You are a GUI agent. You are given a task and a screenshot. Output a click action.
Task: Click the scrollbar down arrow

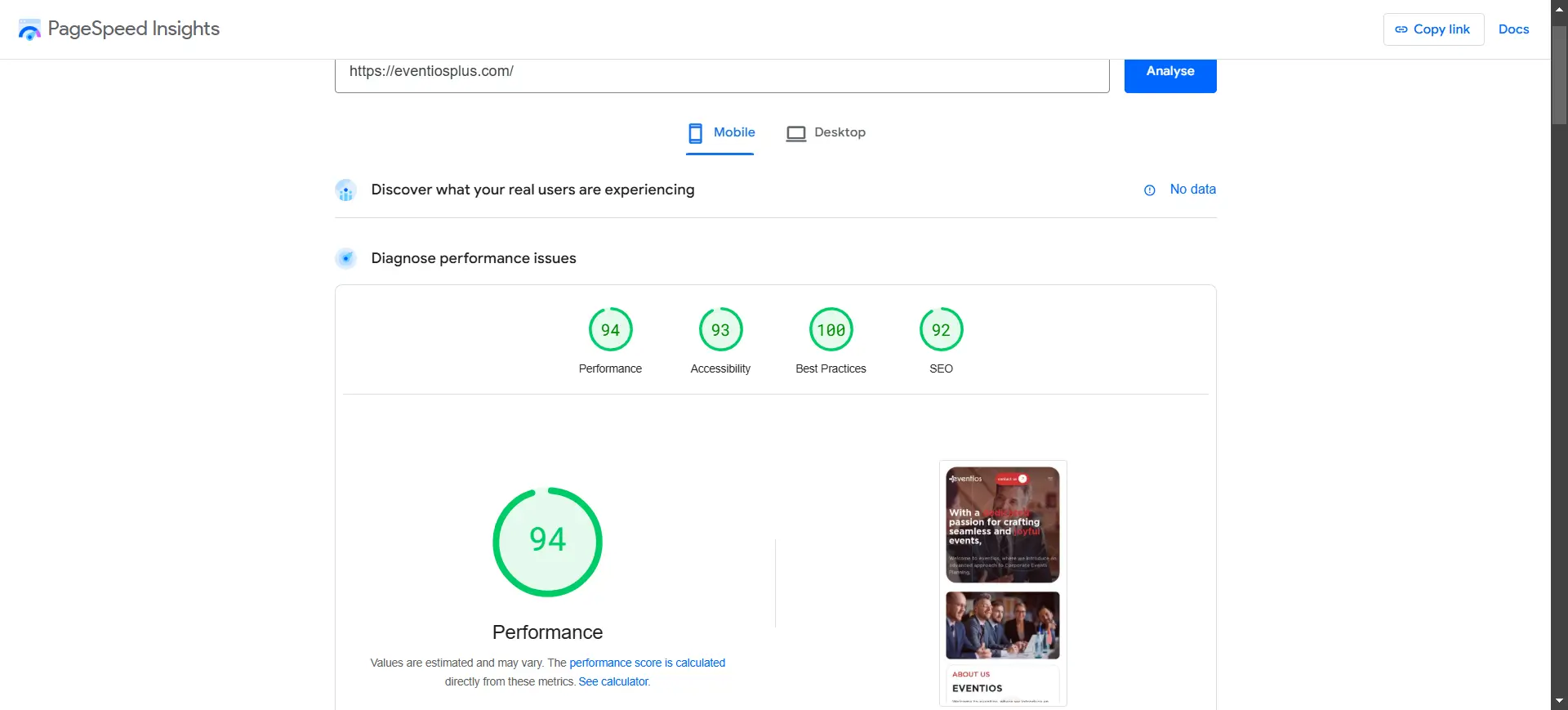click(1559, 701)
